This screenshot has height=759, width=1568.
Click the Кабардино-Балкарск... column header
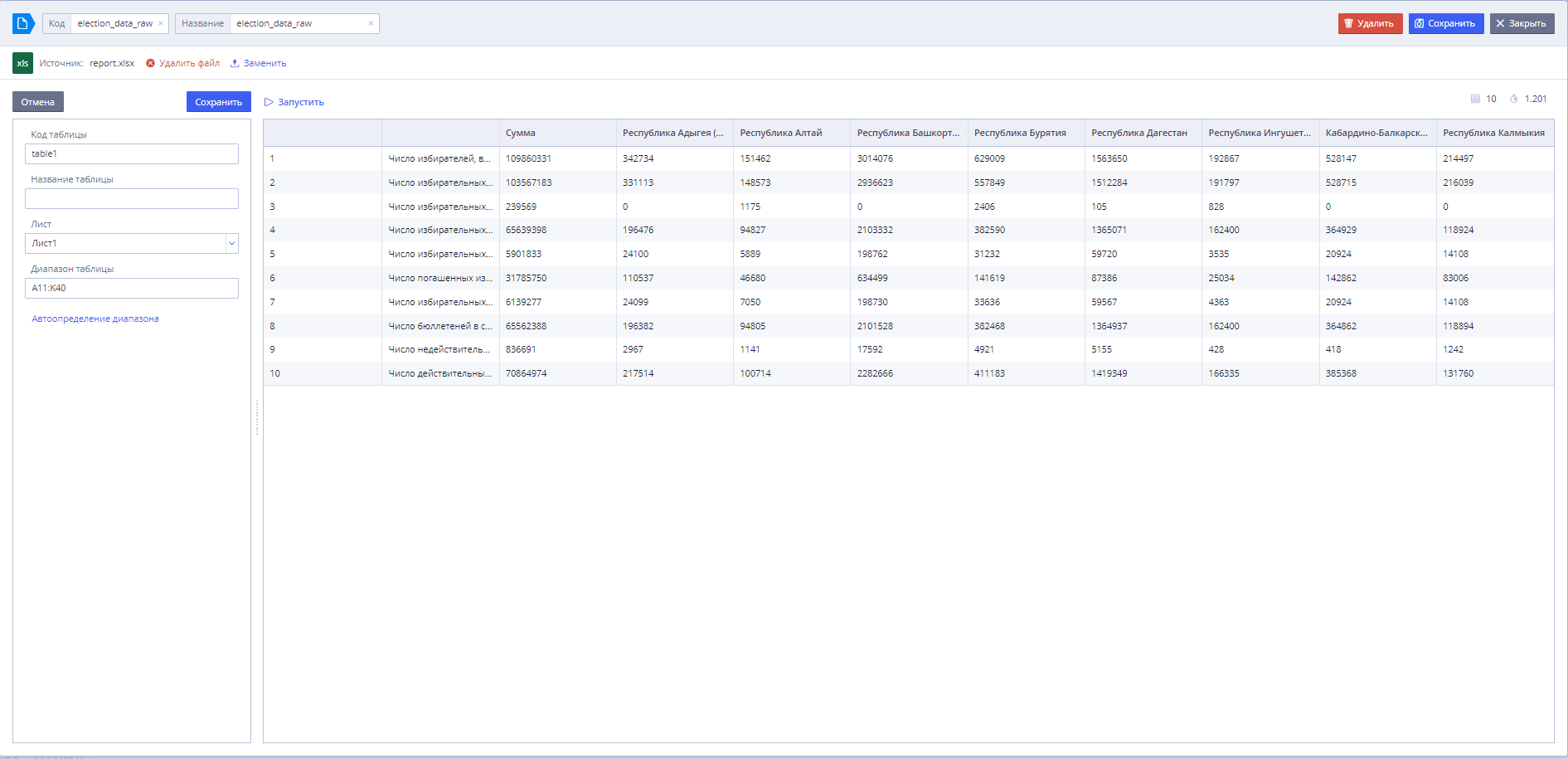[1377, 133]
